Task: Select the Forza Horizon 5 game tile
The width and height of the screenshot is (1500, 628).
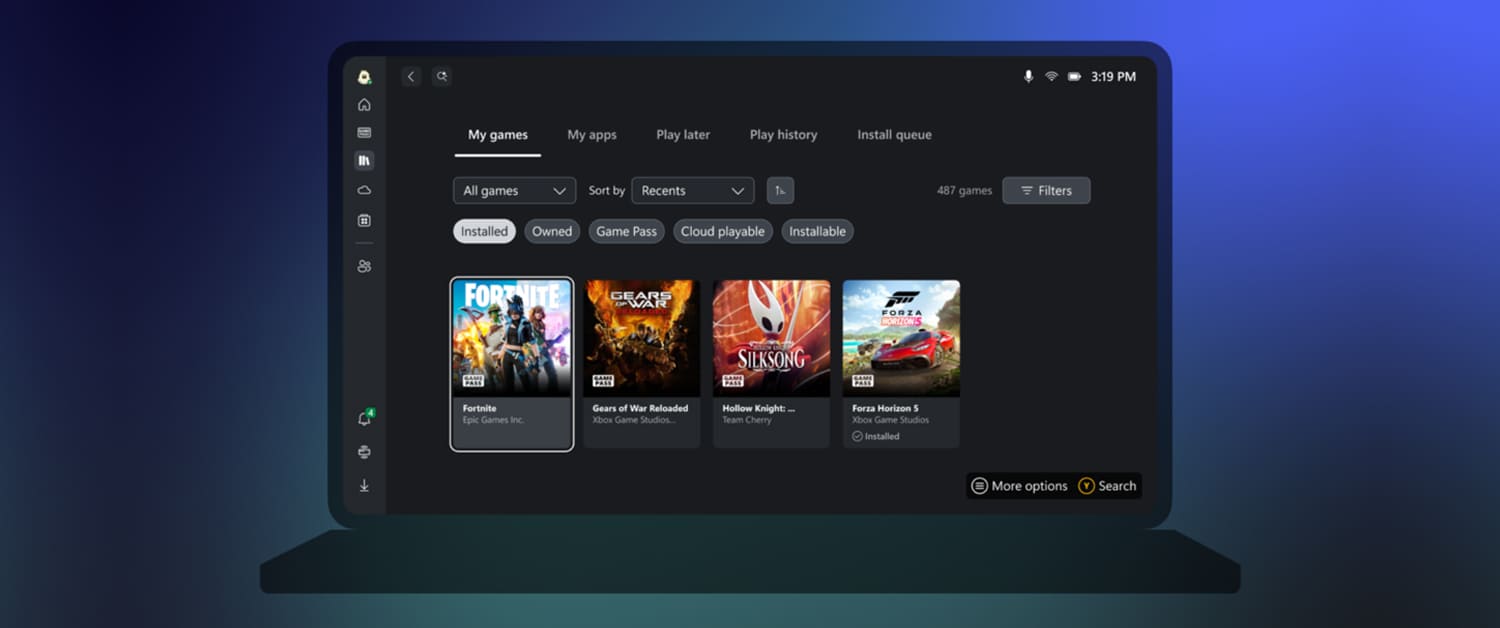Action: coord(901,362)
